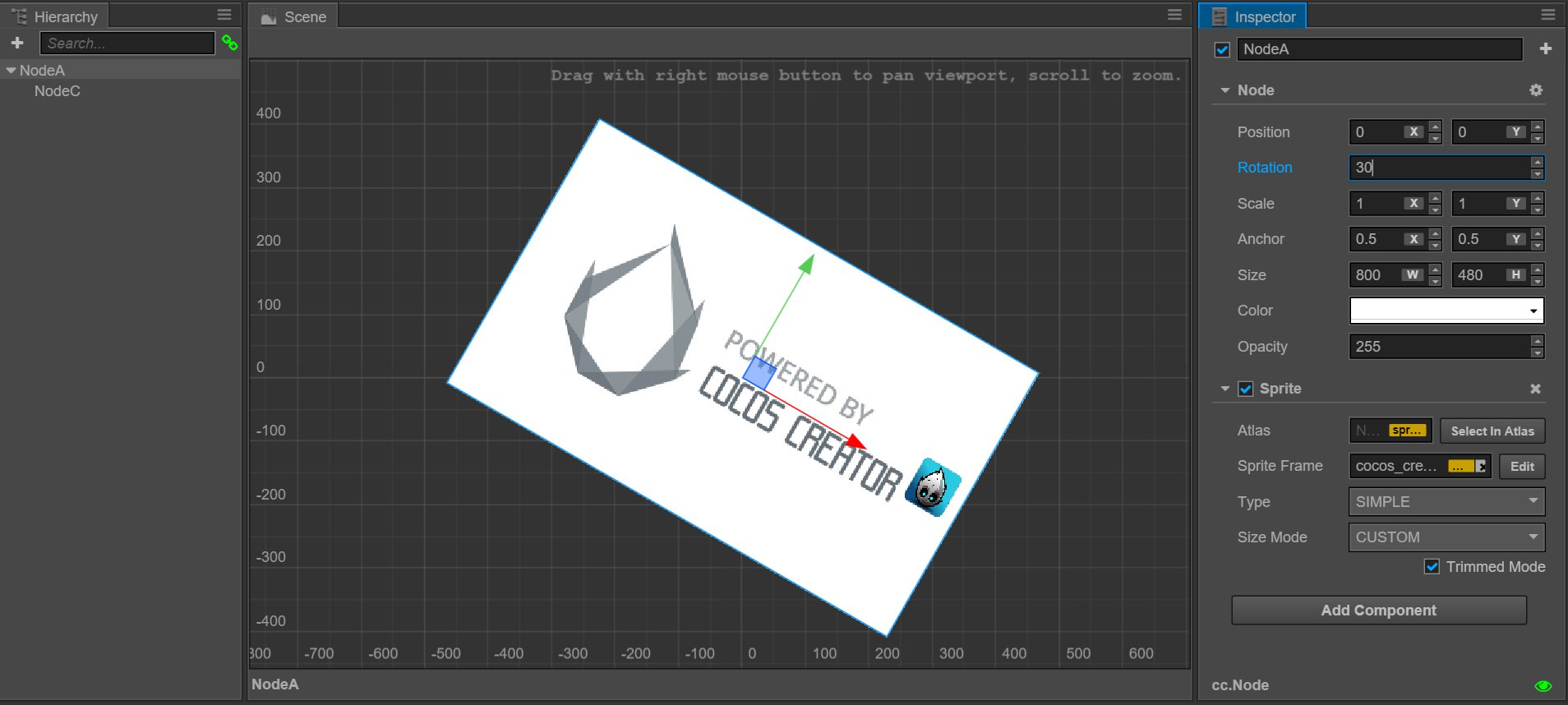
Task: Remove the Sprite component with X icon
Action: [x=1535, y=389]
